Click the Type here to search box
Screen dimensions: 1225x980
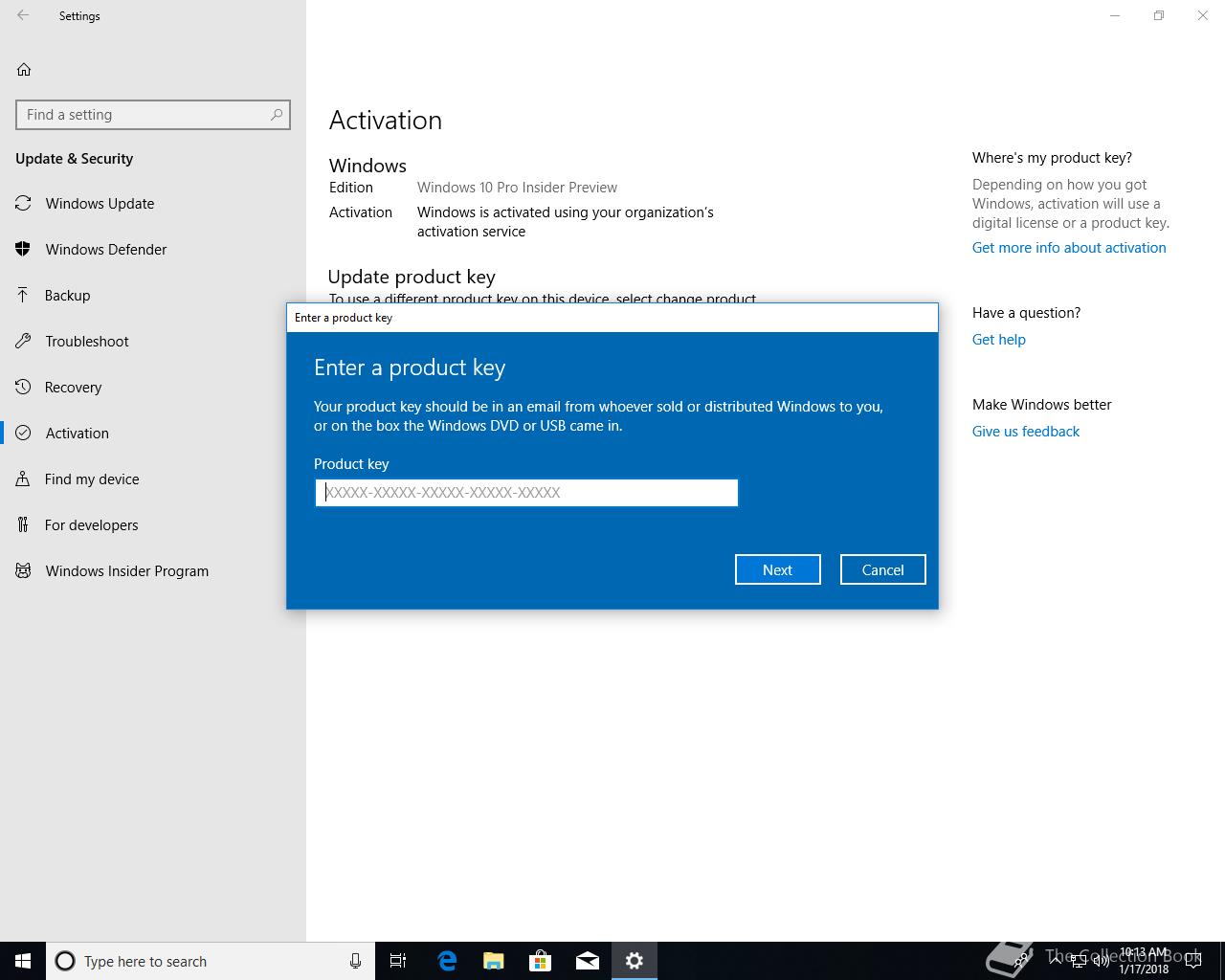(x=211, y=961)
